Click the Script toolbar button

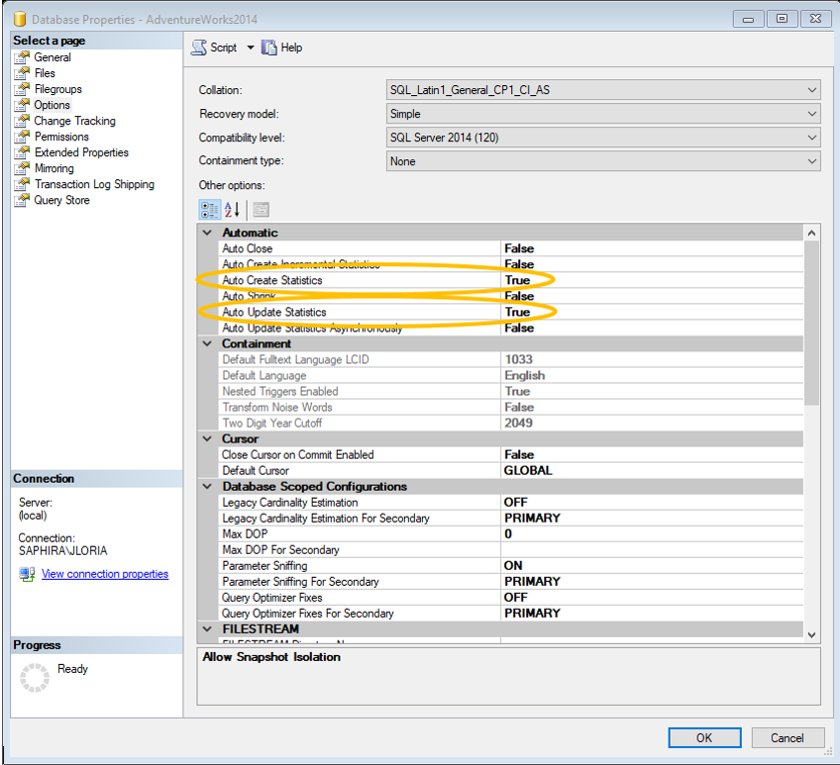pos(215,48)
